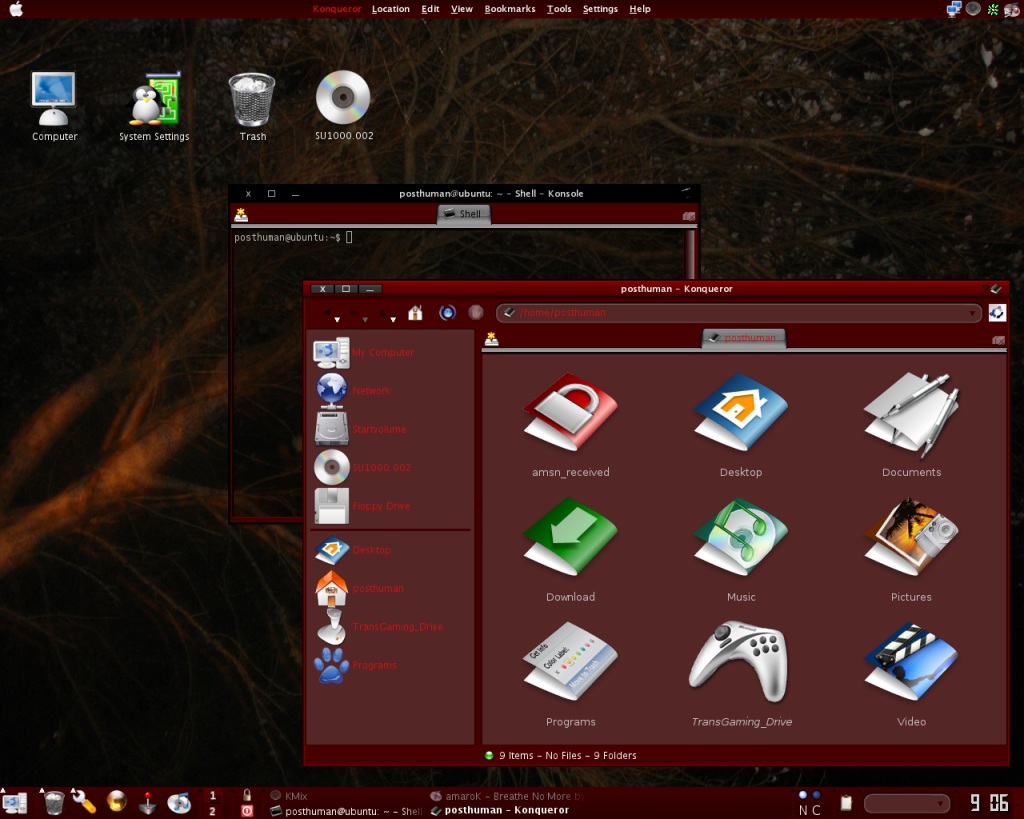
Task: Open the Tools menu
Action: point(559,9)
